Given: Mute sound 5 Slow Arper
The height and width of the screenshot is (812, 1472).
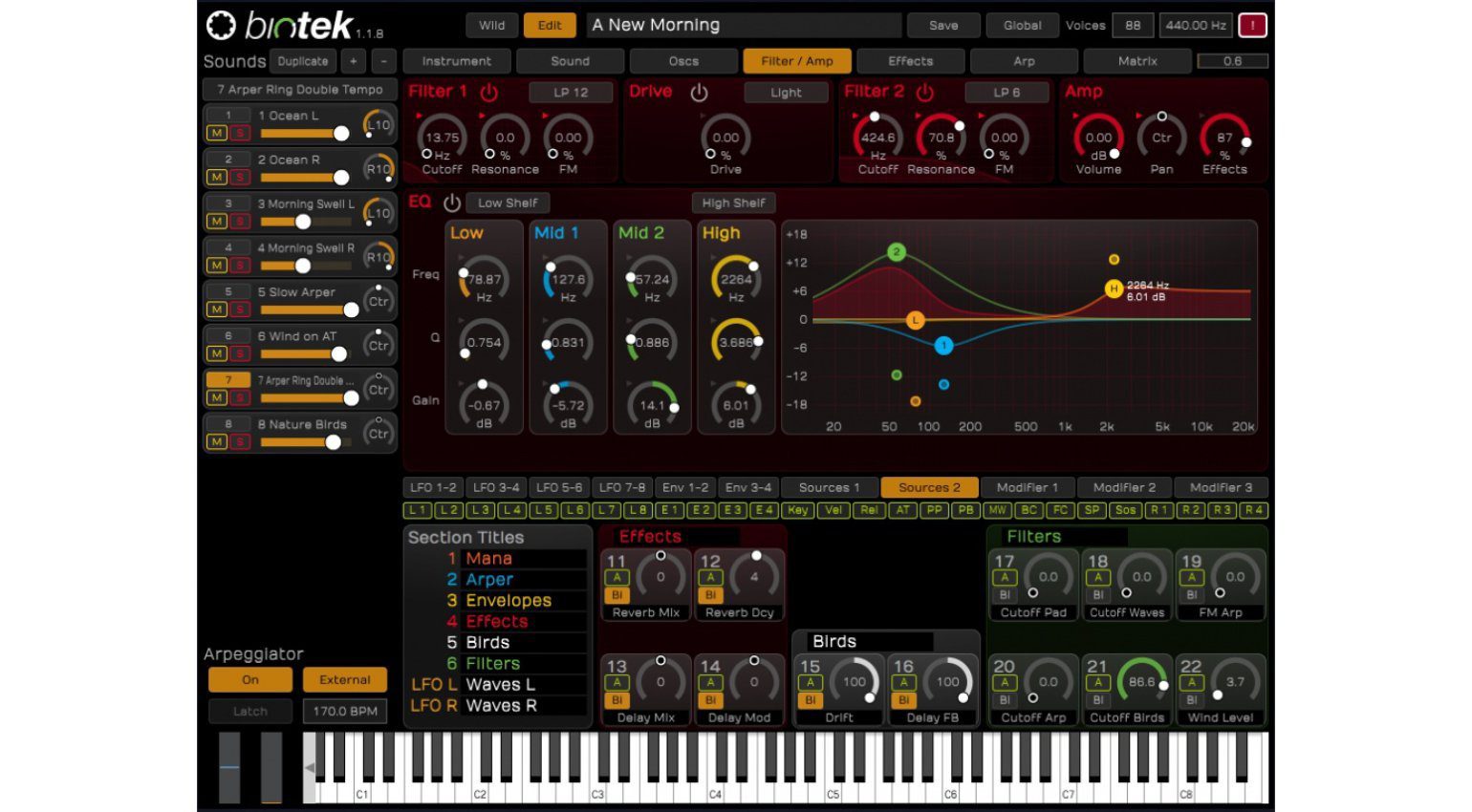Looking at the screenshot, I should point(217,310).
